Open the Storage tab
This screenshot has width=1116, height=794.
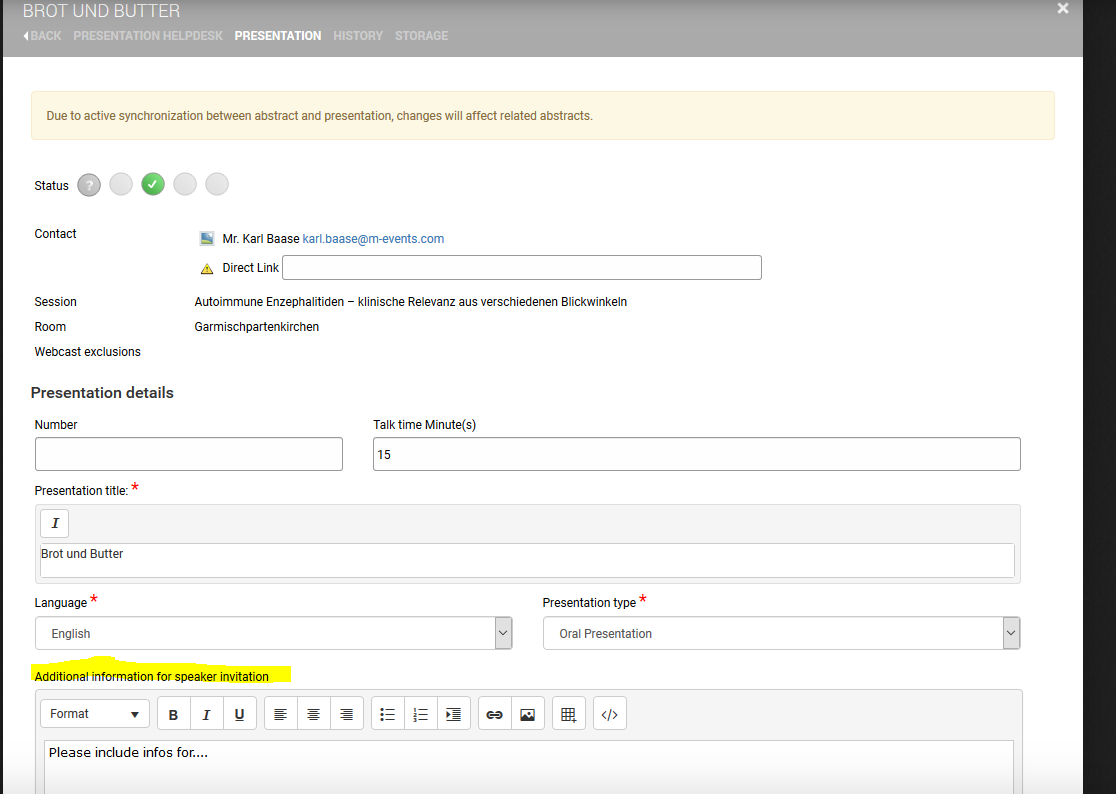coord(421,36)
